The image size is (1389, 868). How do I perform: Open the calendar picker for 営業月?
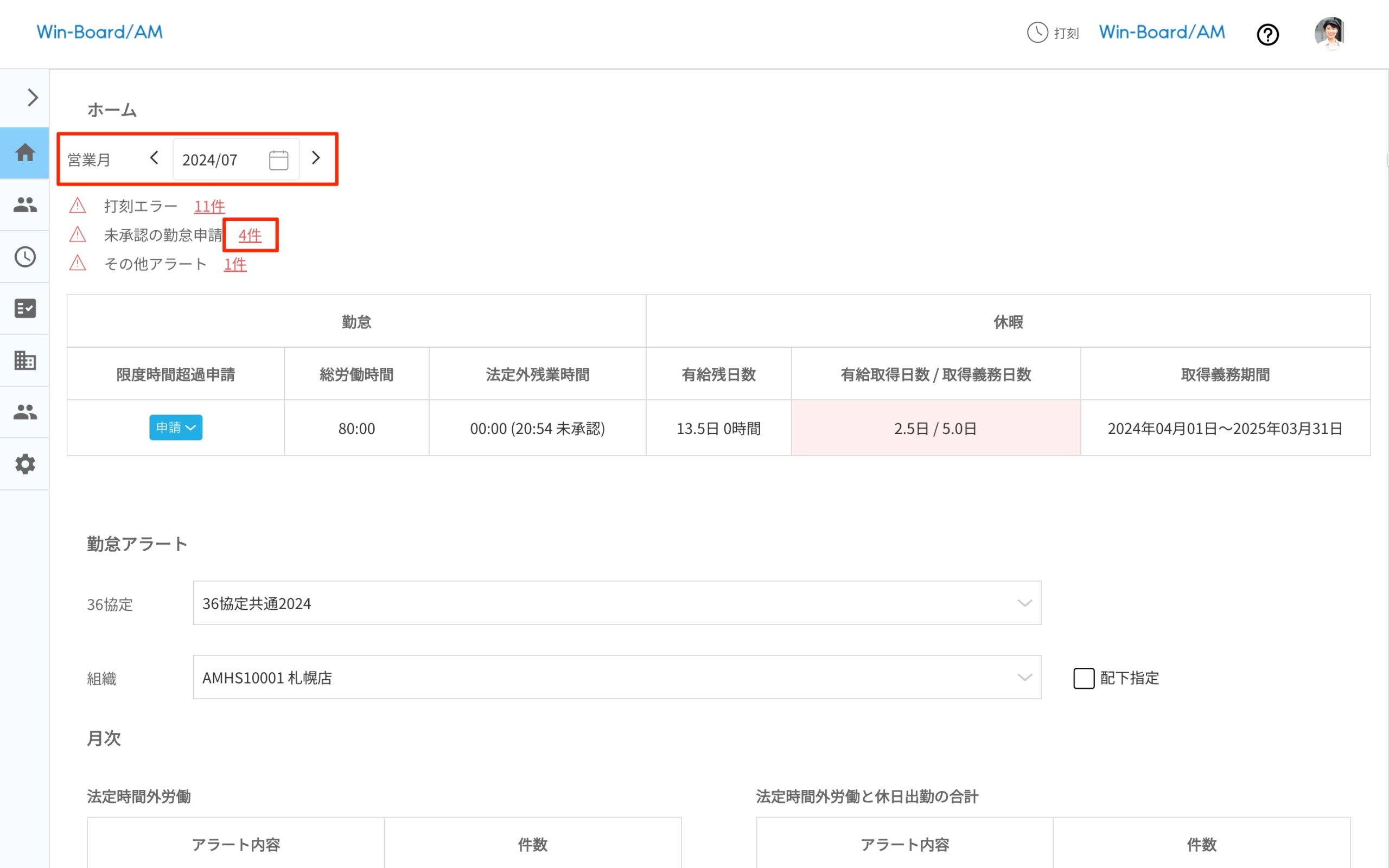[x=278, y=159]
